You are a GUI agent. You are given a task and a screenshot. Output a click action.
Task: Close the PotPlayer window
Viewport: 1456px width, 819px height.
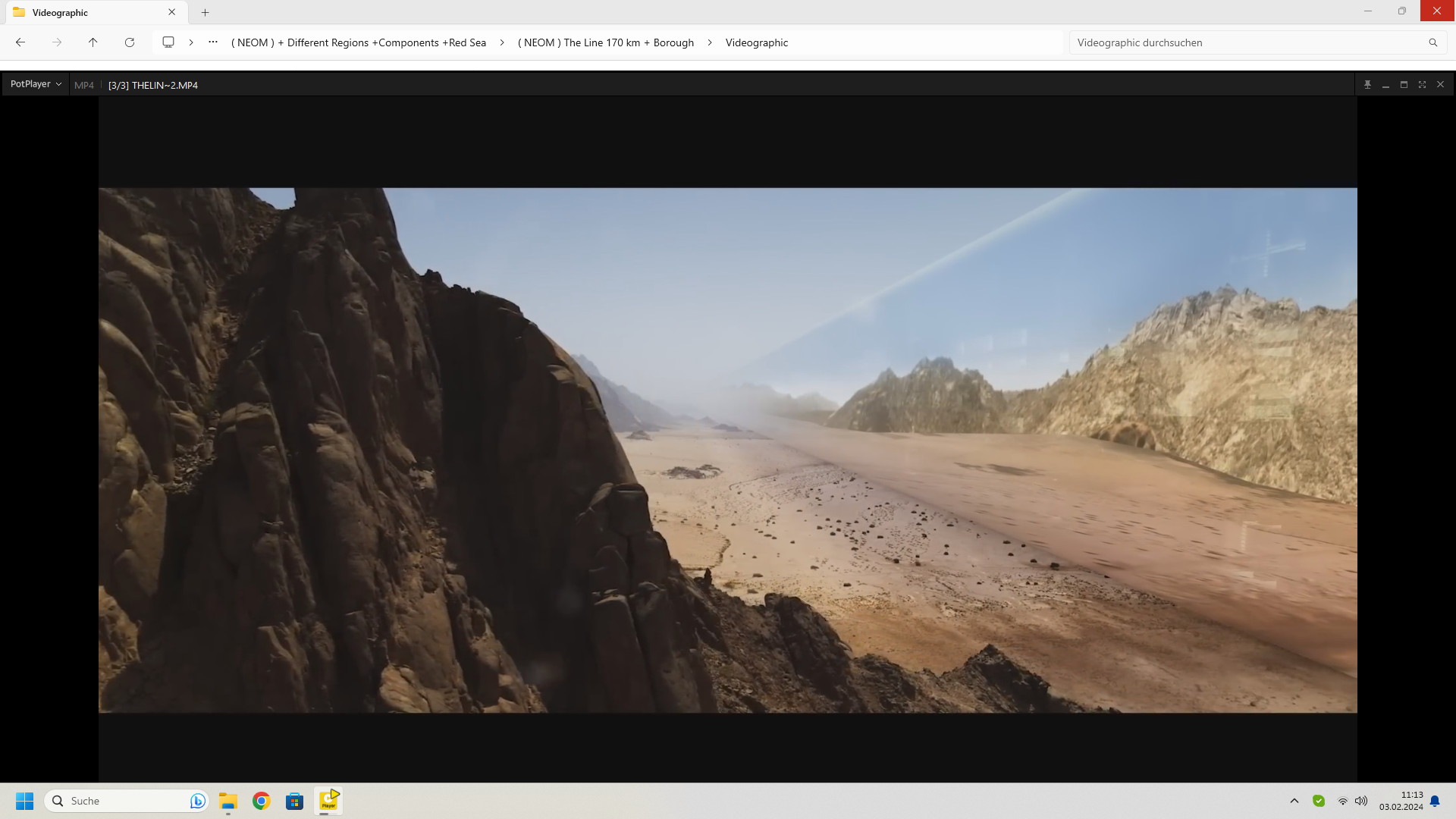1440,85
